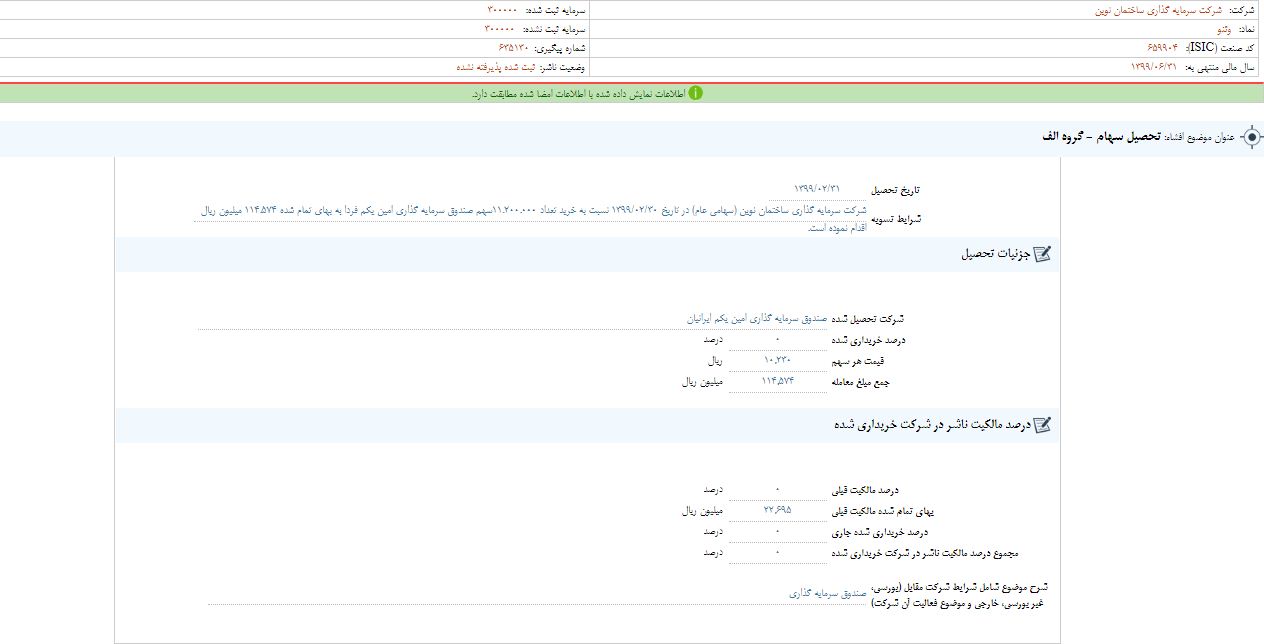Click the edit icon next to جزئیات تحصیل
The height and width of the screenshot is (644, 1264).
pyautogui.click(x=1042, y=254)
